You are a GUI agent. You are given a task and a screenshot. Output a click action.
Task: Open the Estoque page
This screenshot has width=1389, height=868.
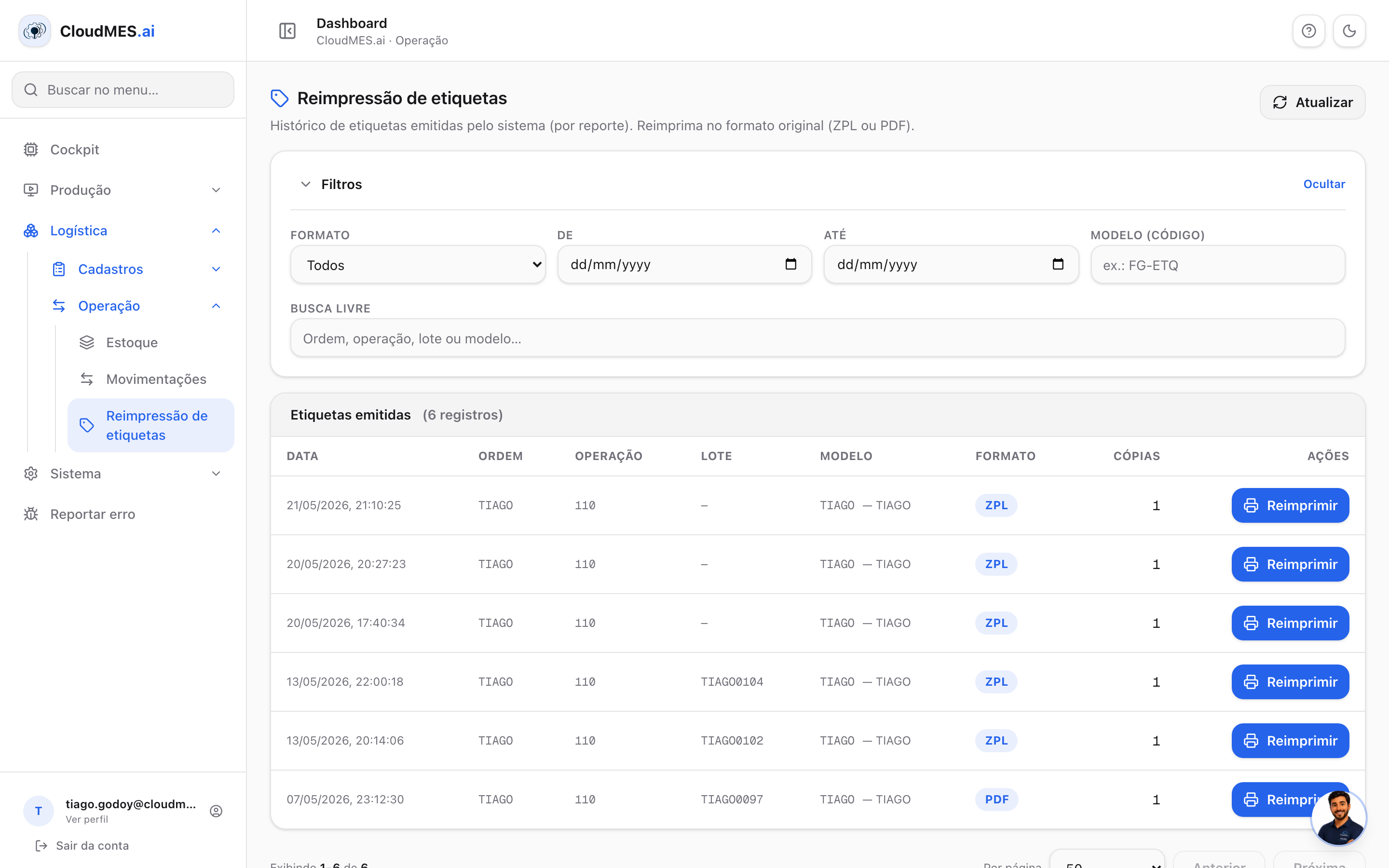click(150, 343)
